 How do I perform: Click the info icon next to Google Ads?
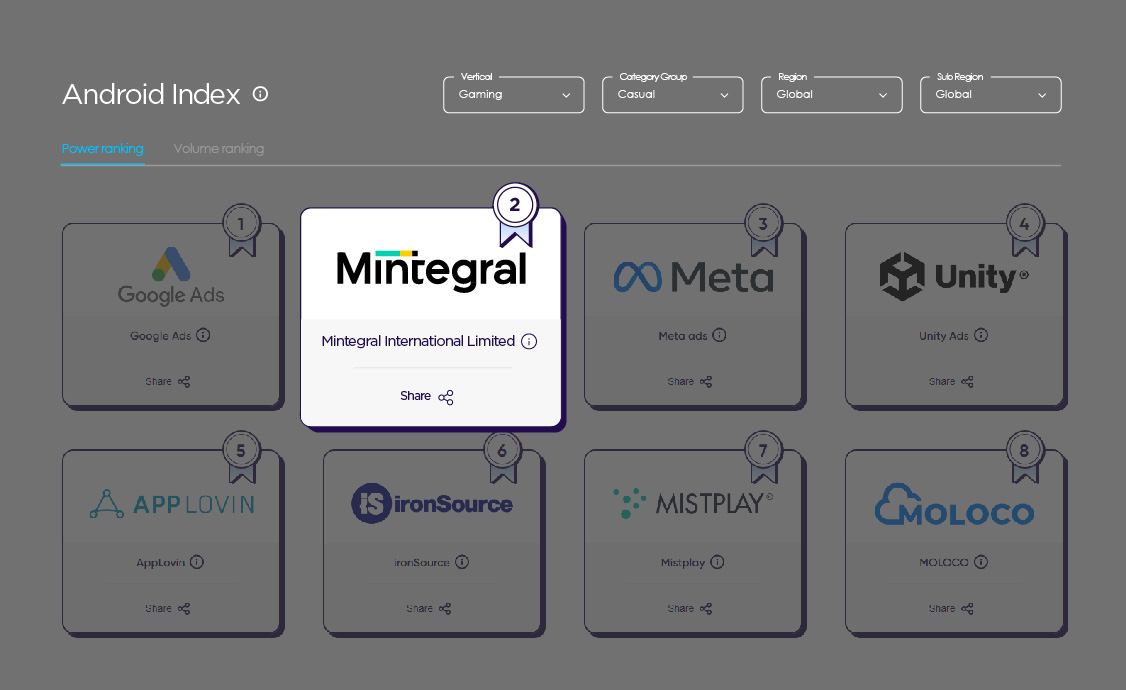[203, 335]
